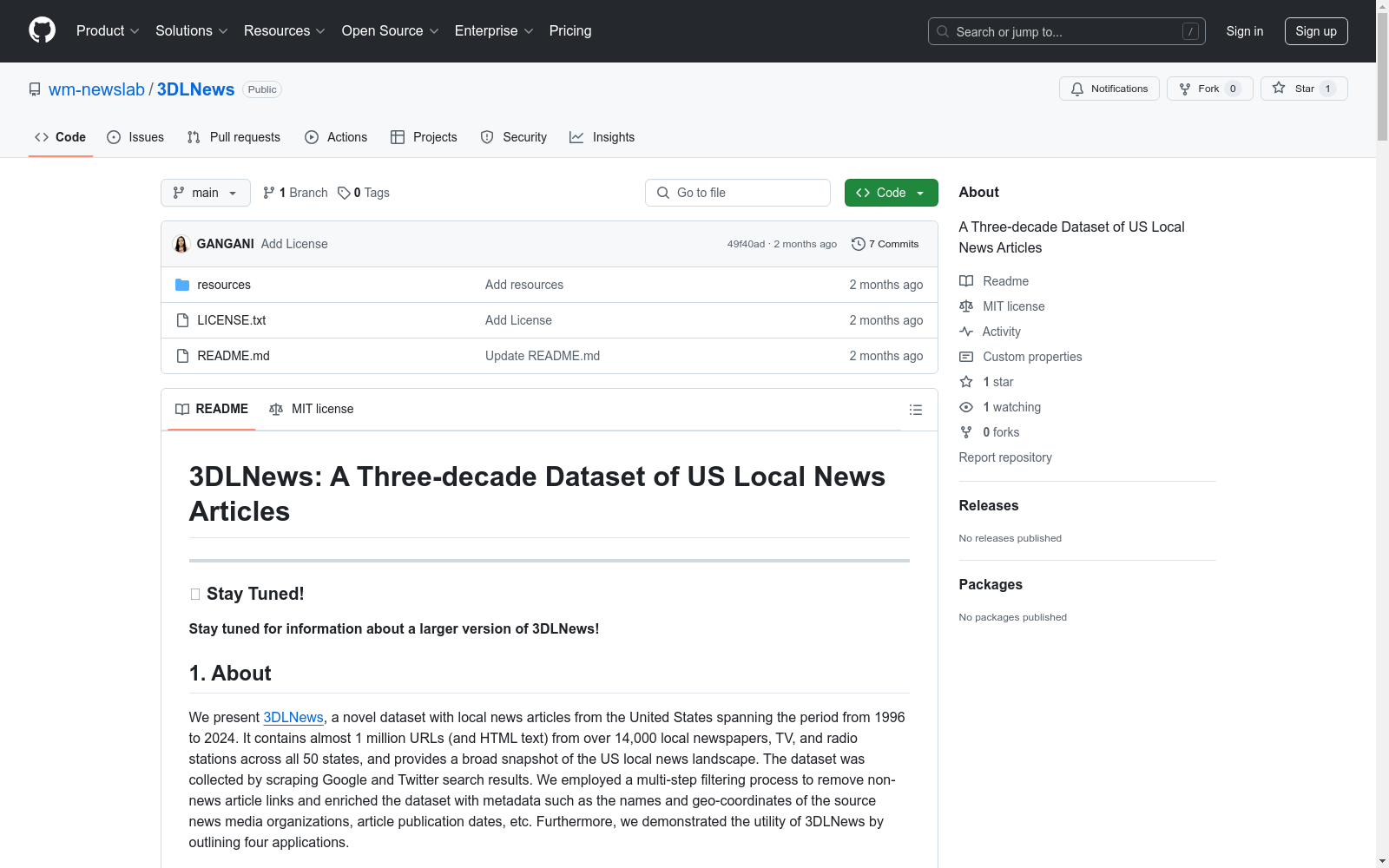The height and width of the screenshot is (868, 1389).
Task: Open the Releases heading link
Action: [989, 505]
